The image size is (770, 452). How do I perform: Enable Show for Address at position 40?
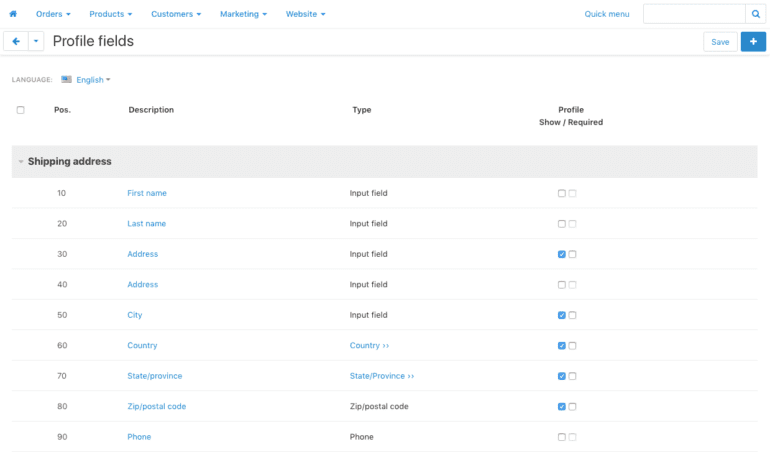[x=562, y=285]
